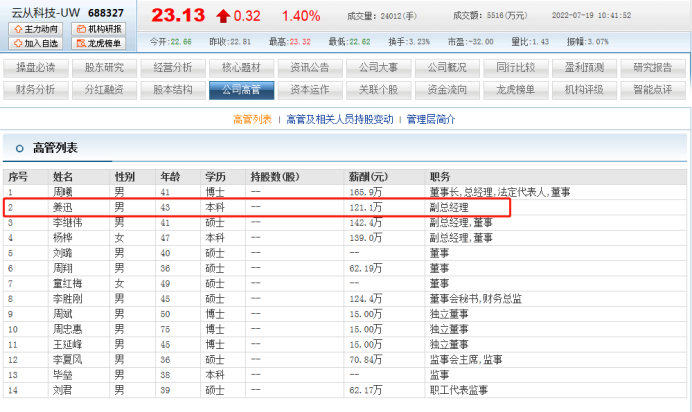Open 机构研报 button
The image size is (692, 412).
pyautogui.click(x=99, y=29)
